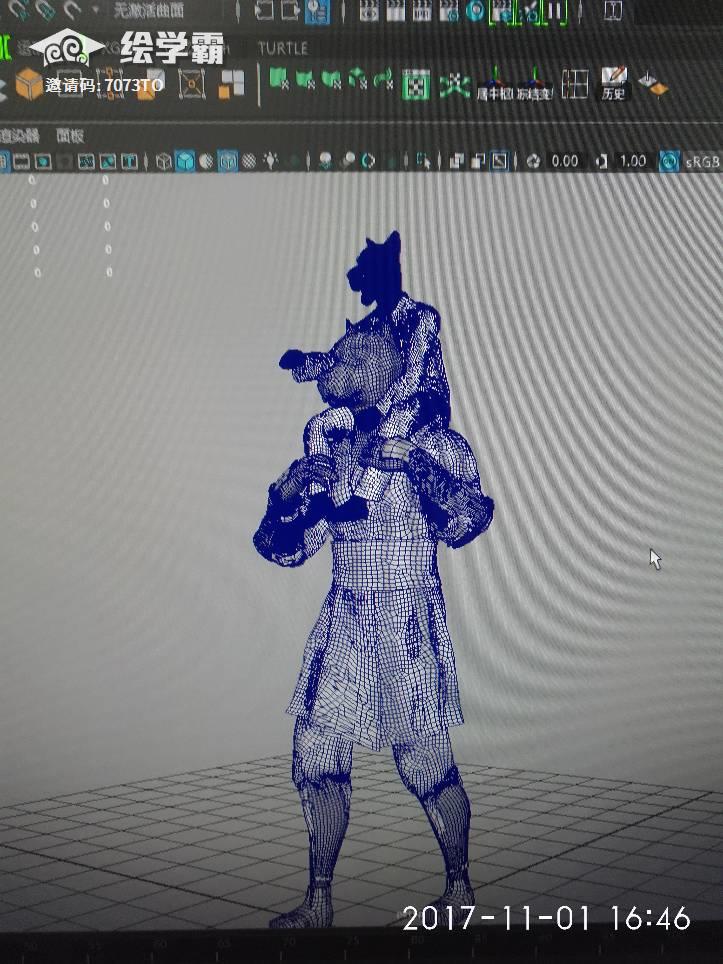Click the output operations icon in status line
The height and width of the screenshot is (964, 723).
(x=290, y=10)
